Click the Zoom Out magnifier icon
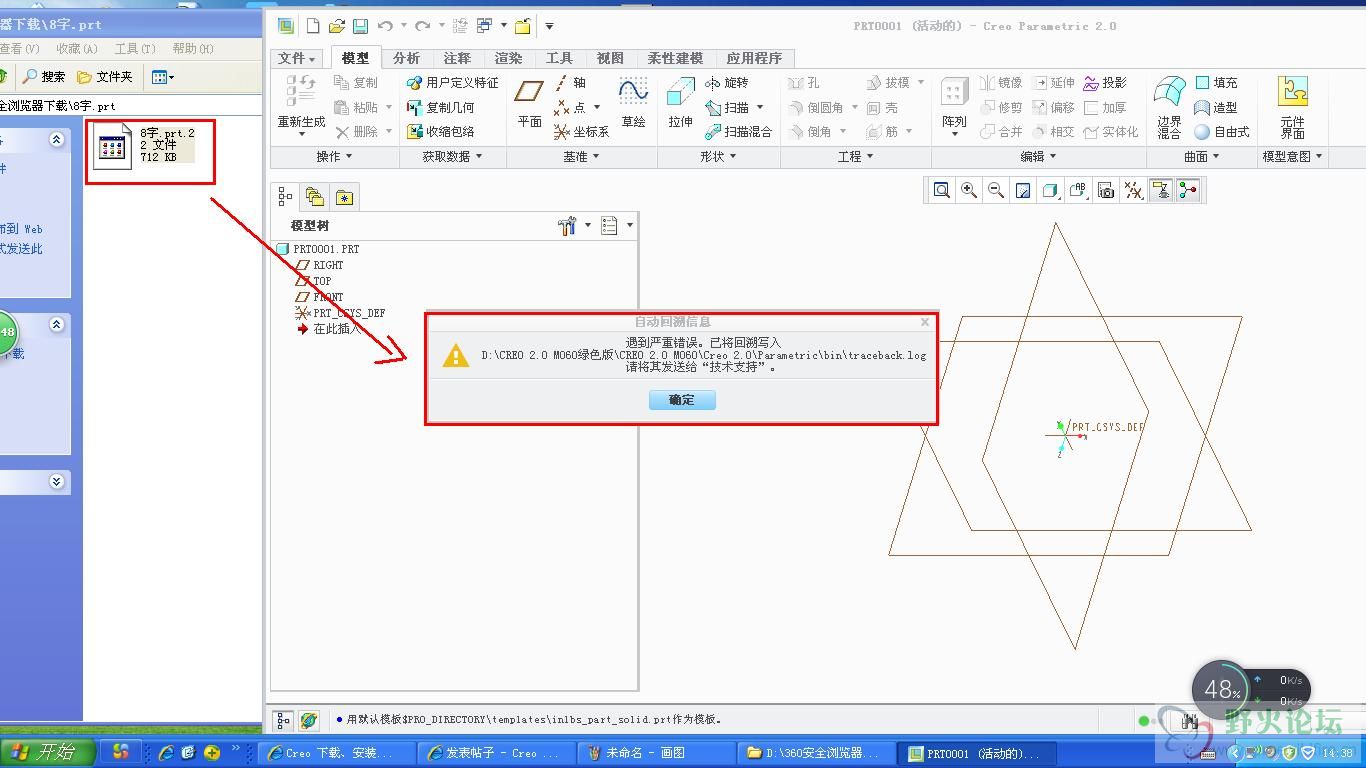The image size is (1366, 768). [x=996, y=190]
